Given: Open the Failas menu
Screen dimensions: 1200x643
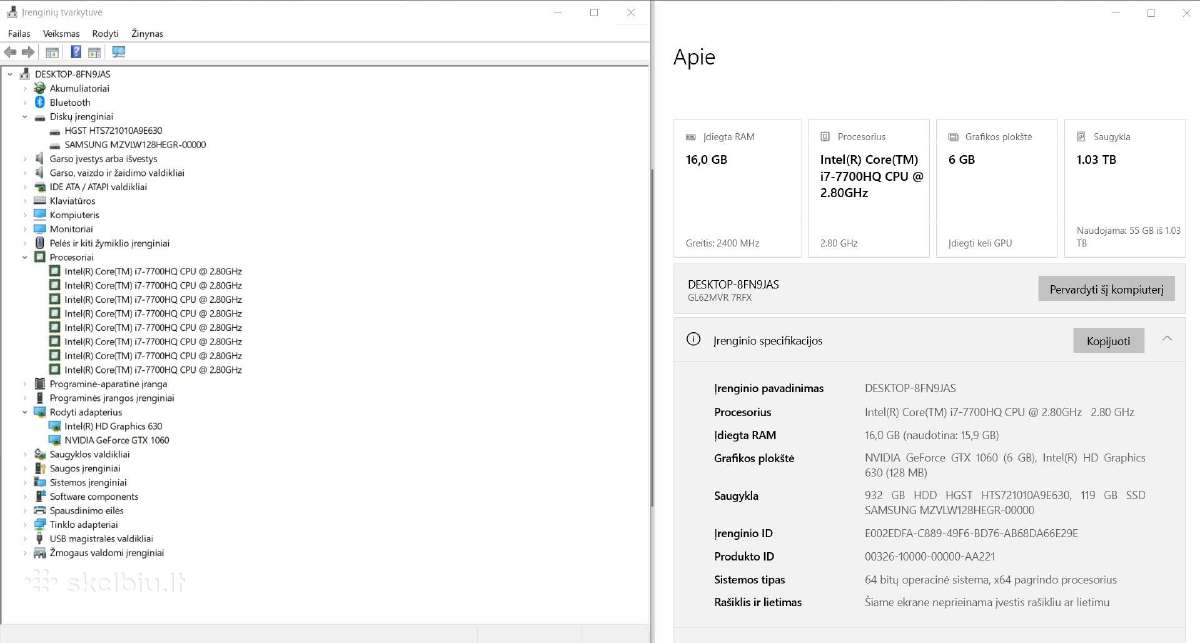Looking at the screenshot, I should click(19, 33).
